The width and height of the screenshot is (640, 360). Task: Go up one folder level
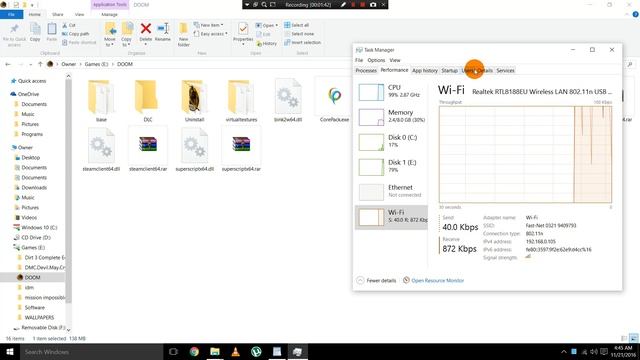coord(40,64)
